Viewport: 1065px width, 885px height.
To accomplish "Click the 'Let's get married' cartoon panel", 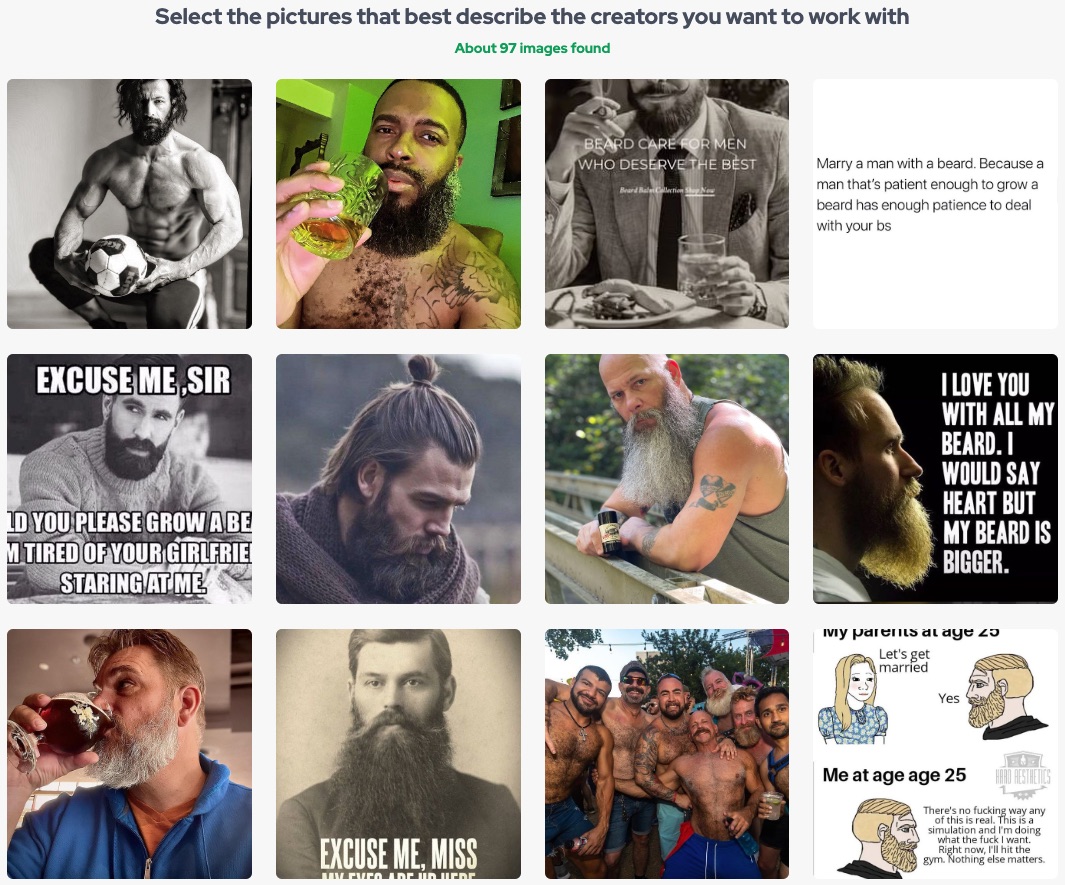I will pos(935,693).
